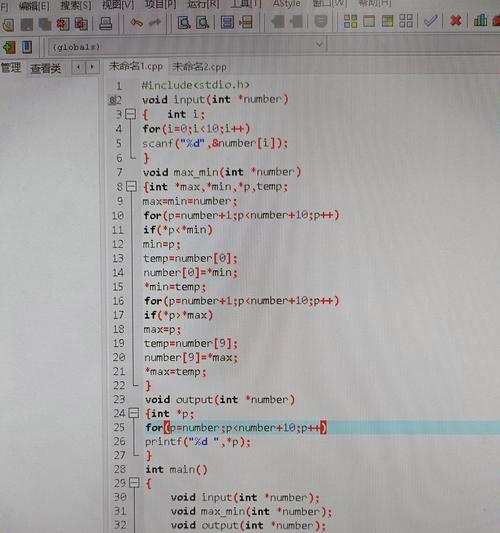Switch to the 未命名2.cpp tab
This screenshot has height=533, width=500.
(199, 67)
